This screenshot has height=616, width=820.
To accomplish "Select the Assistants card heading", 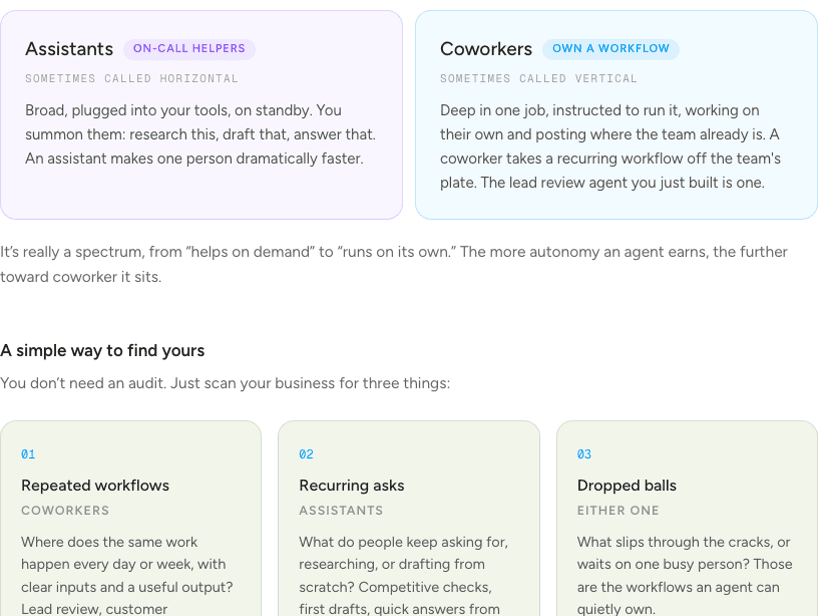I will coord(69,49).
